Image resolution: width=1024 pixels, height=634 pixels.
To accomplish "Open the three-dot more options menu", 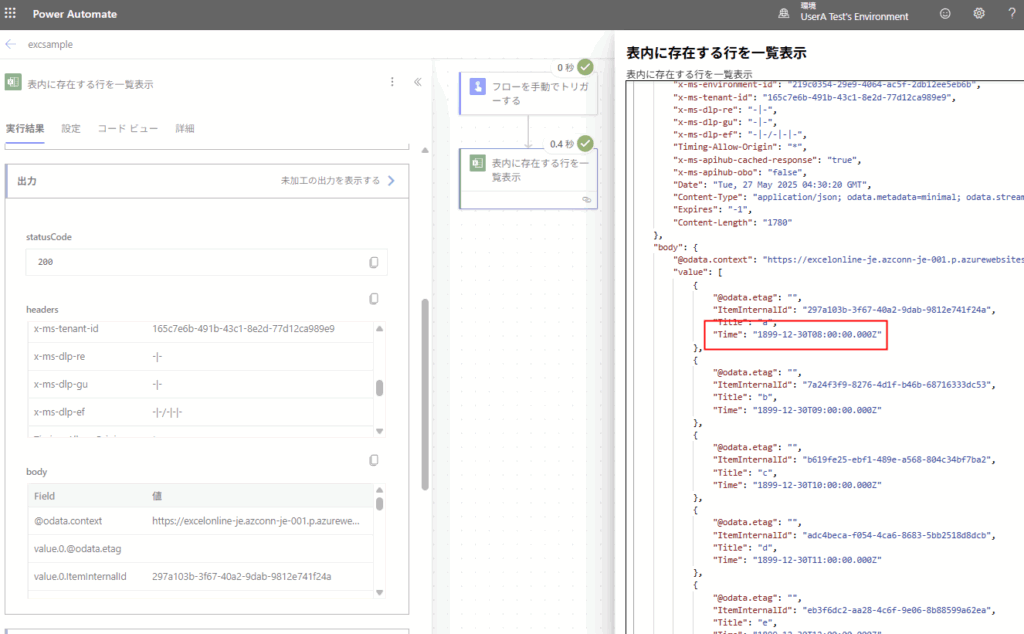I will [x=392, y=83].
